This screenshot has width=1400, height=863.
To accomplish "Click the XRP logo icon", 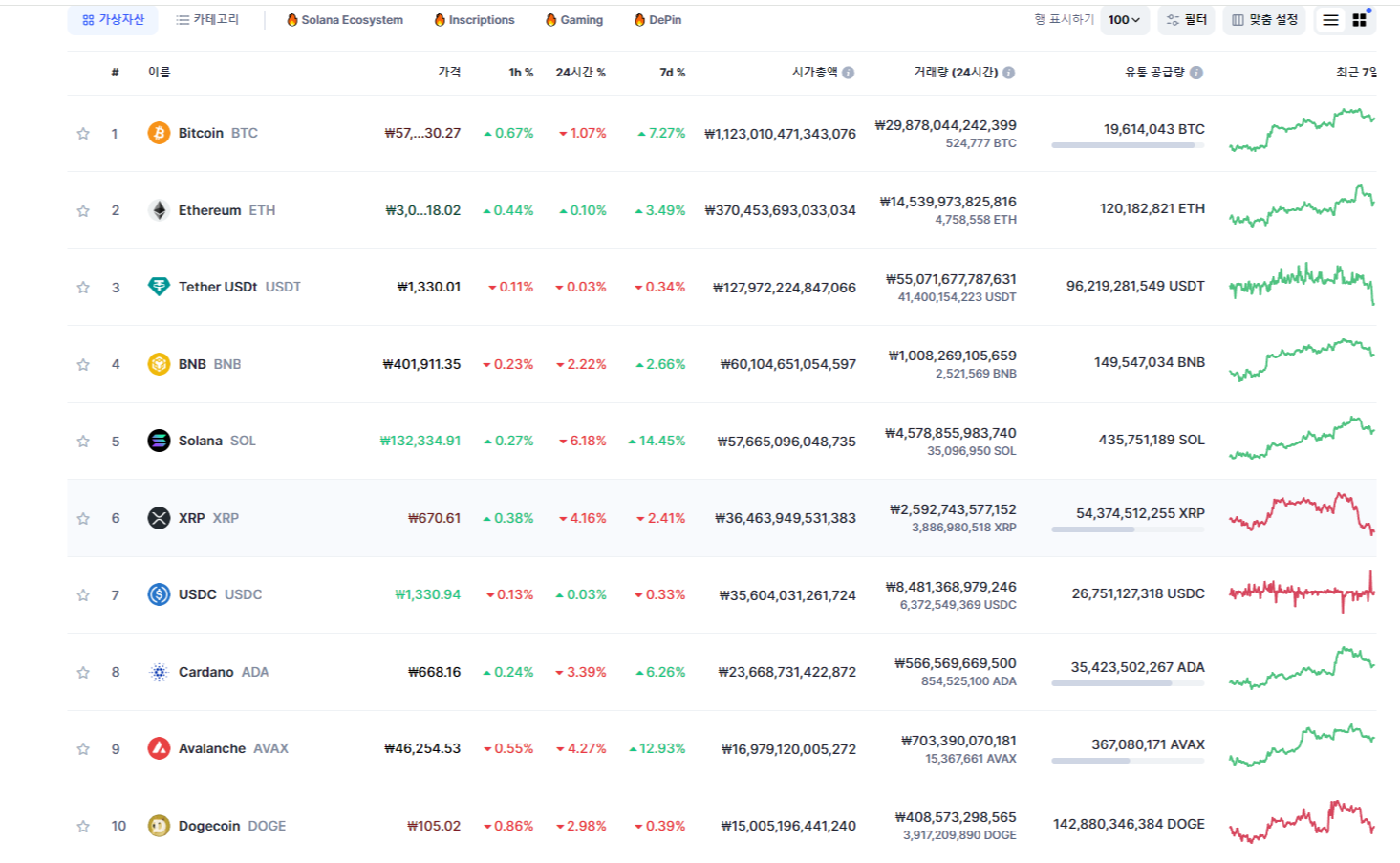I will [159, 518].
